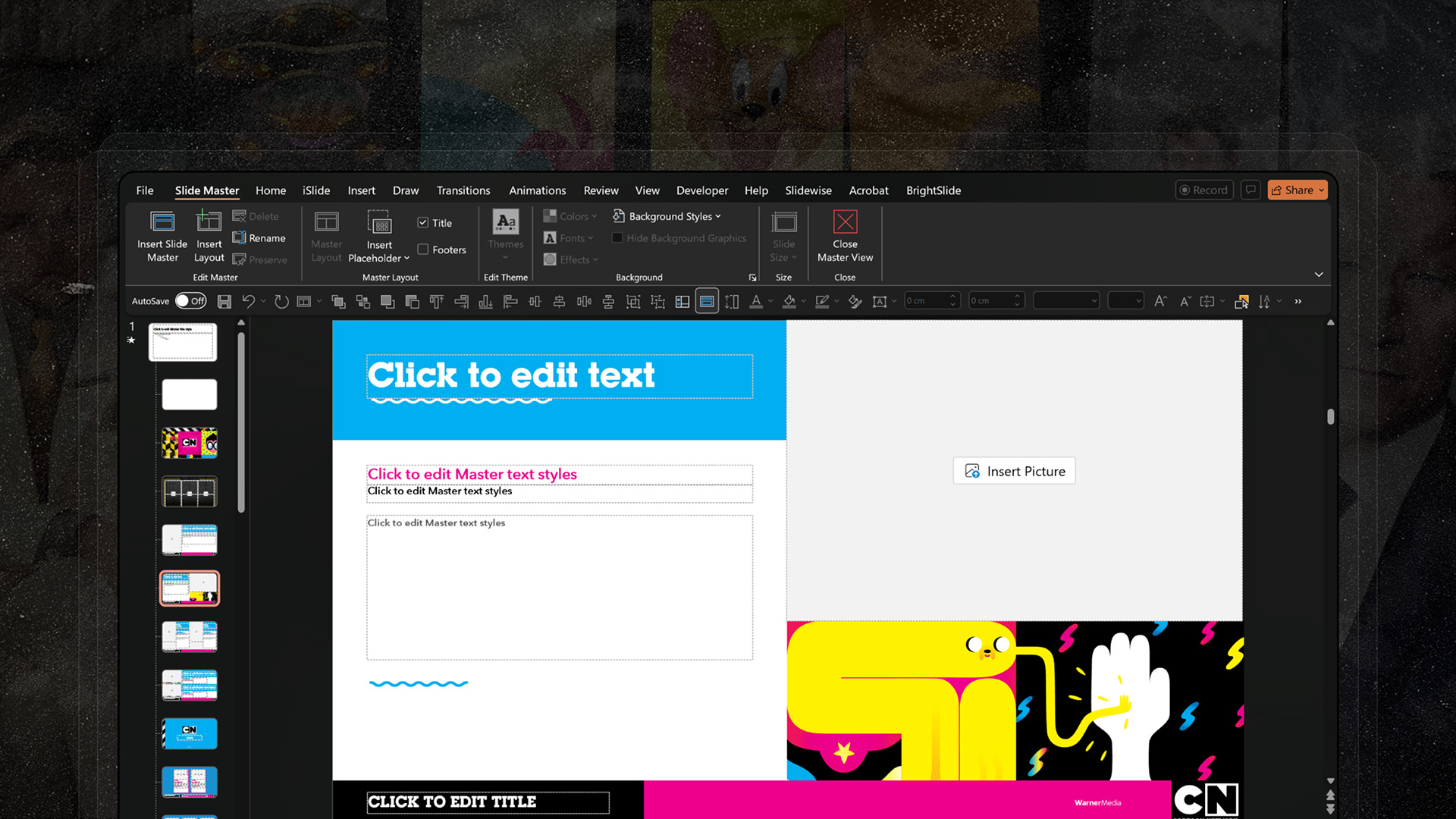Click the Align Bottom icon
Screen dimensions: 1456x819
click(485, 301)
